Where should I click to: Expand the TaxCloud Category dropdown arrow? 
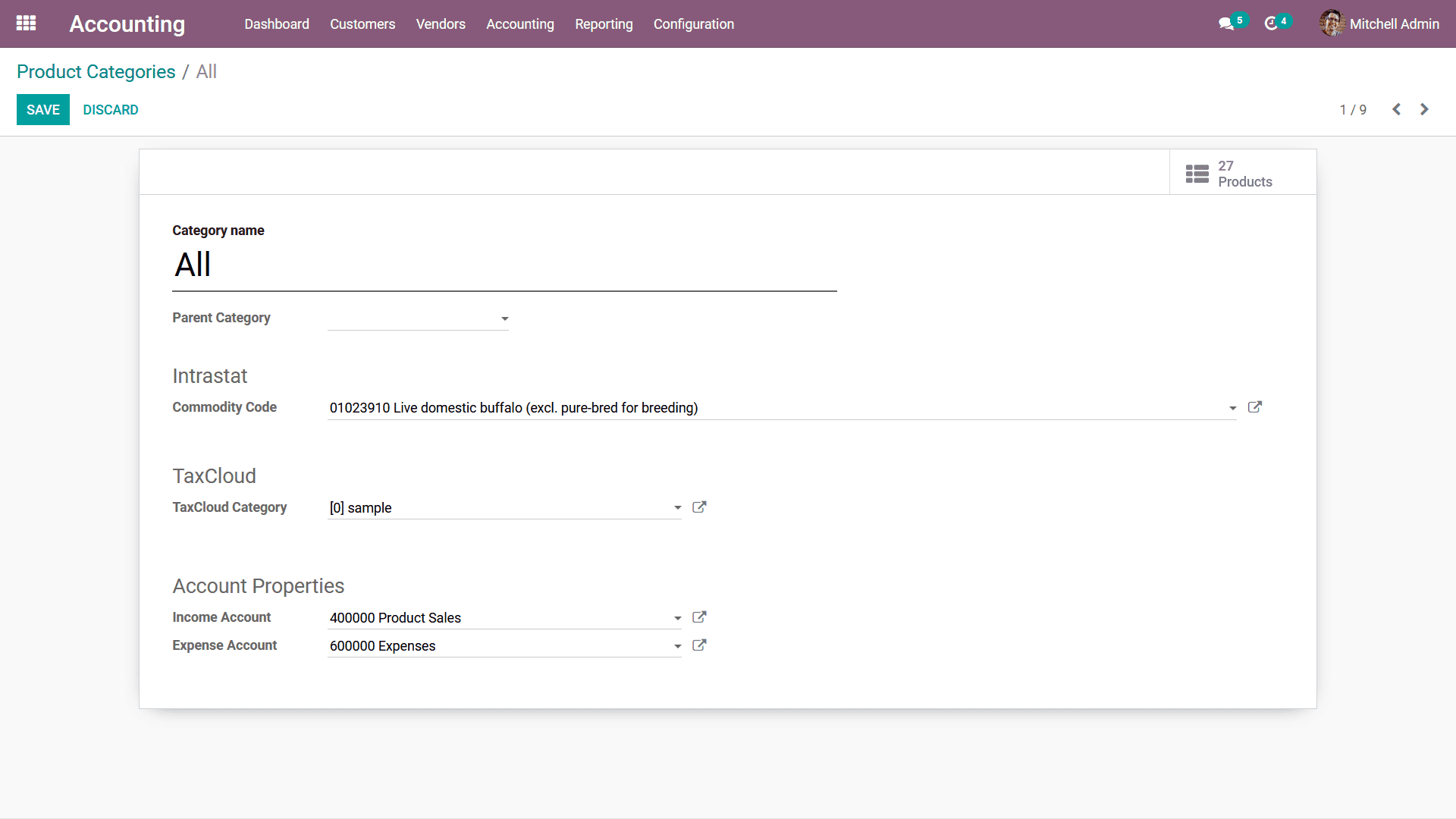click(x=677, y=508)
